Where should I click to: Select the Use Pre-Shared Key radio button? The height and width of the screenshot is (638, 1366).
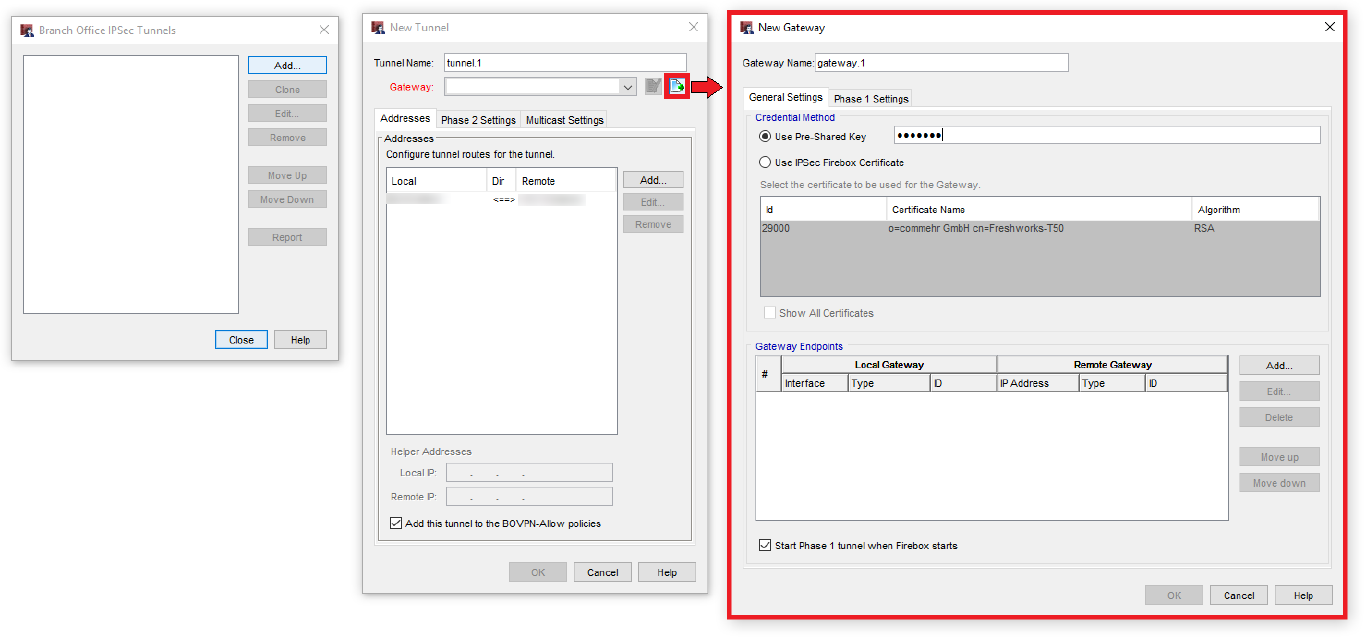point(765,136)
